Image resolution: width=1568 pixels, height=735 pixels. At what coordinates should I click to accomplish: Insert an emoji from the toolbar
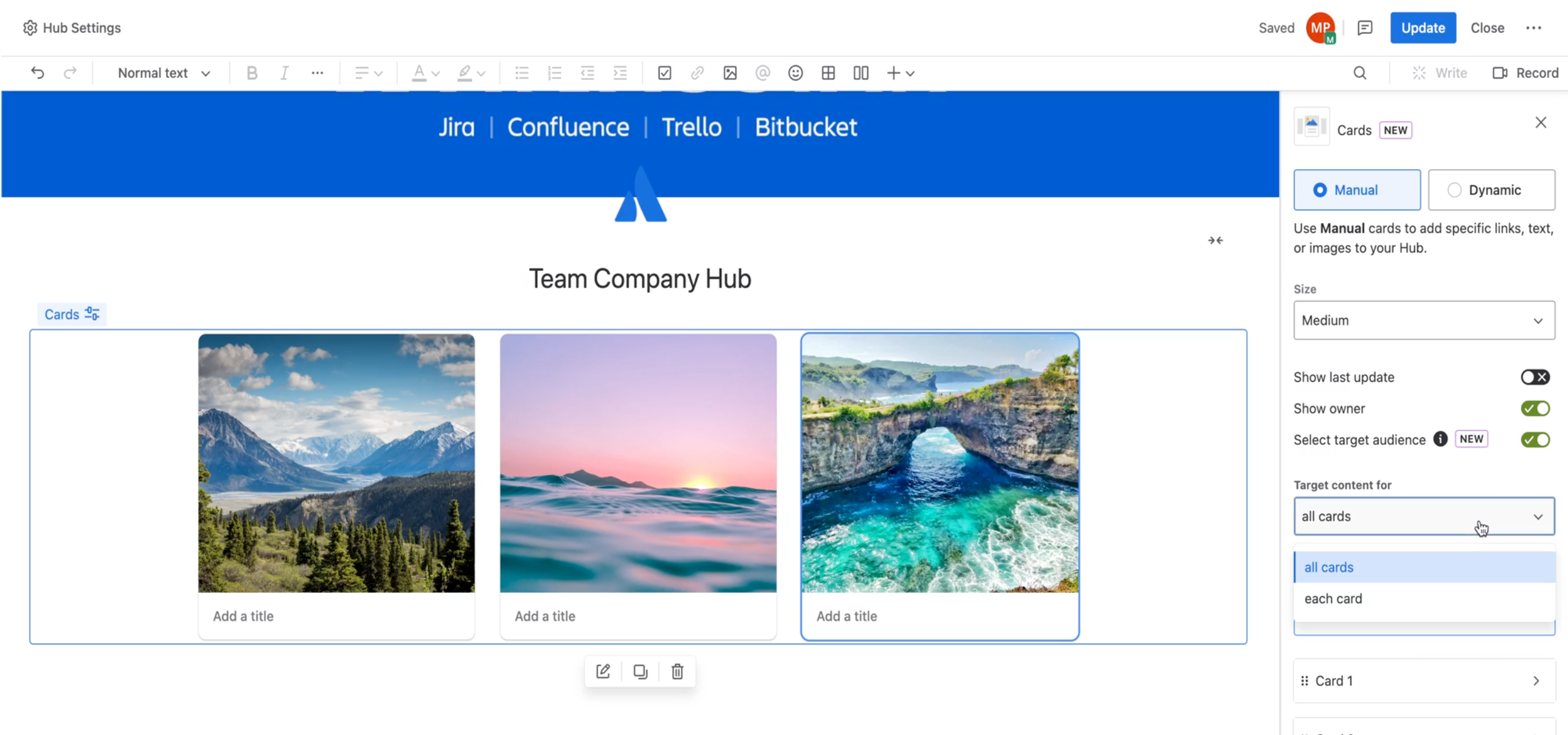[x=795, y=73]
